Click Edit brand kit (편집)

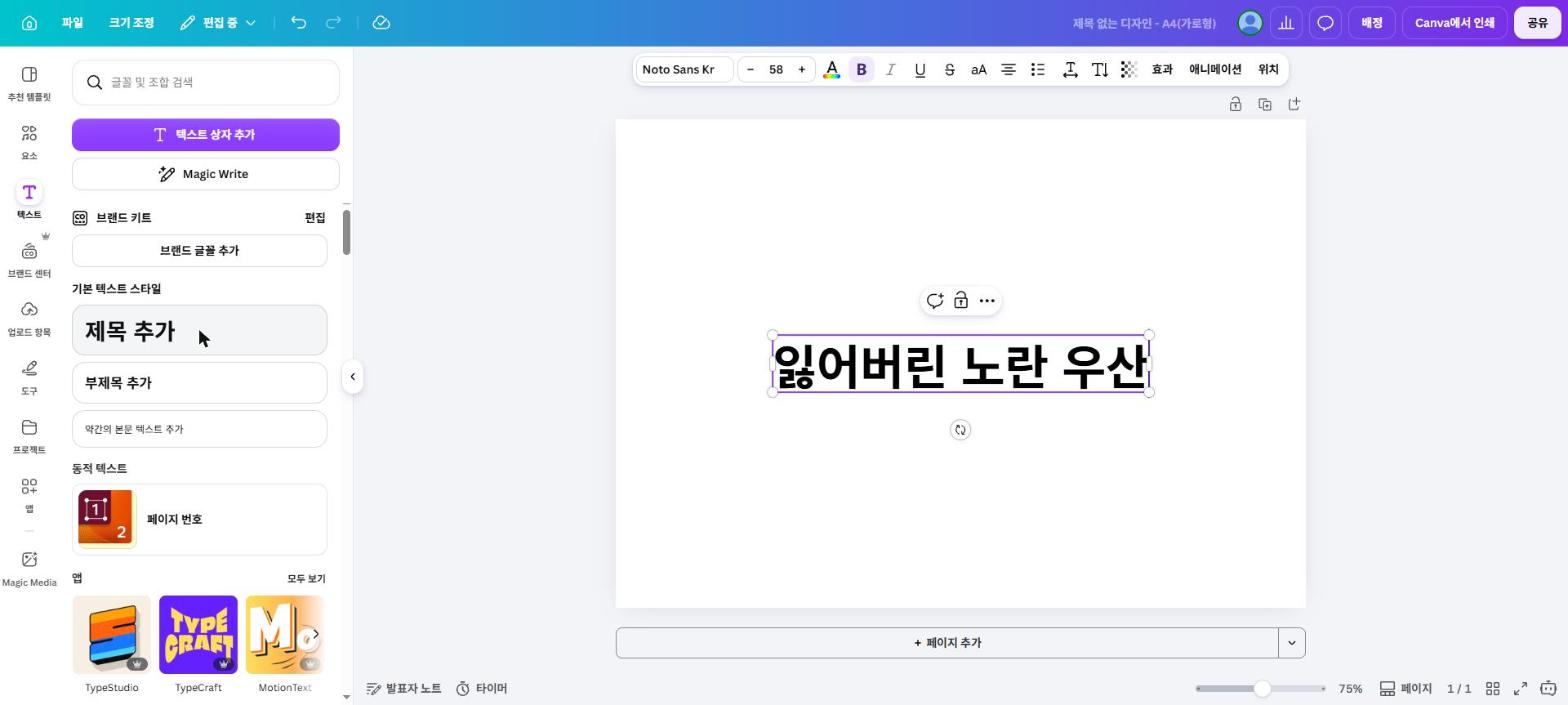point(315,218)
